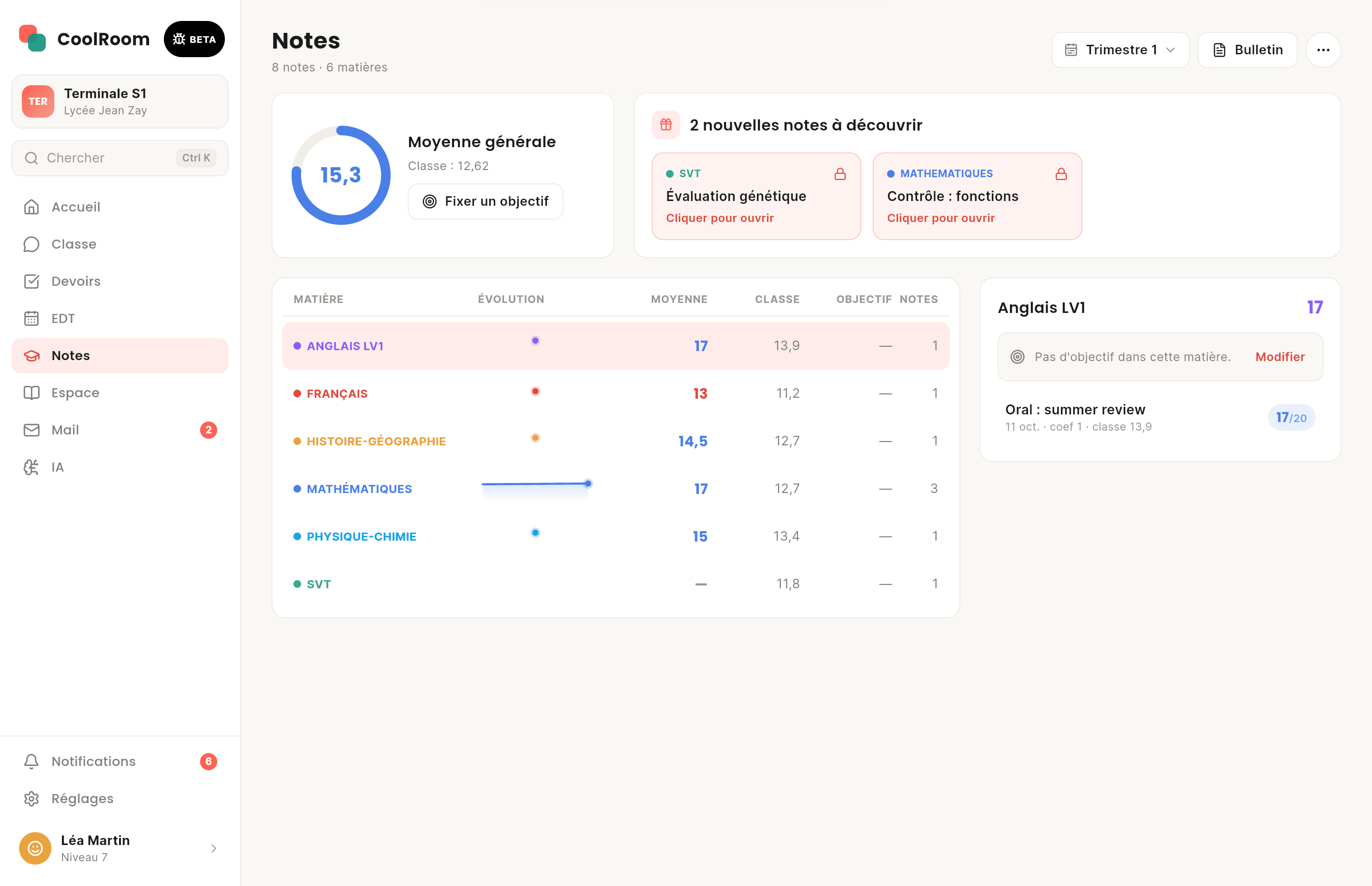Click Fixer un objectif button

pyautogui.click(x=485, y=201)
